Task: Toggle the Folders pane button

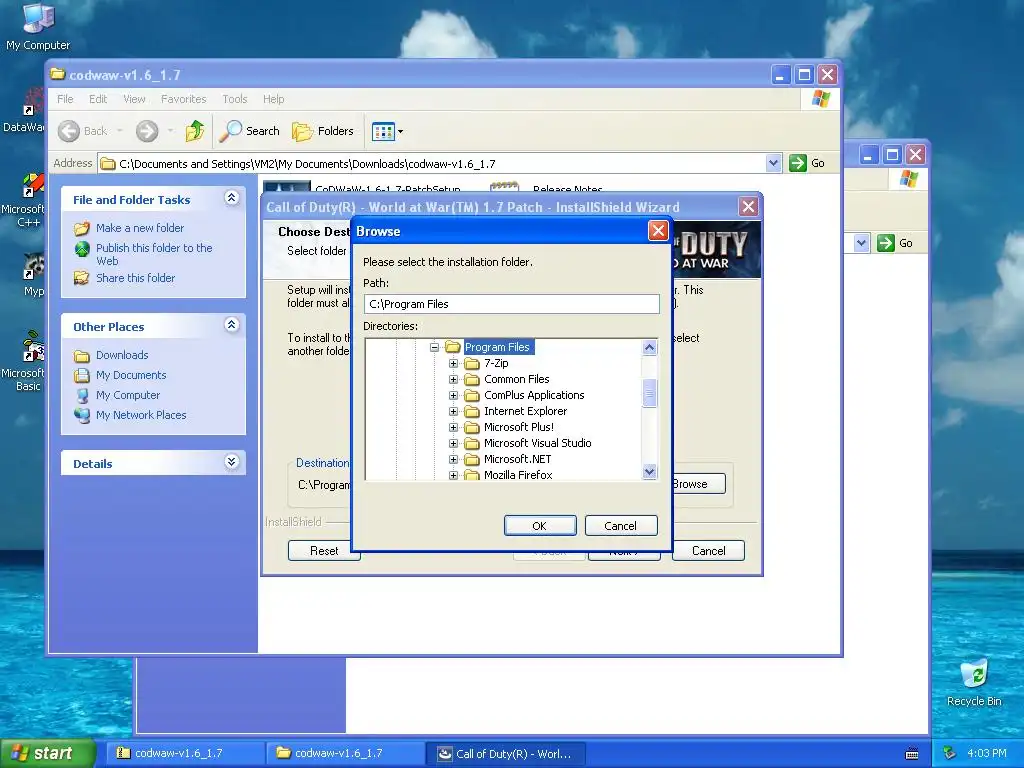Action: pyautogui.click(x=323, y=131)
